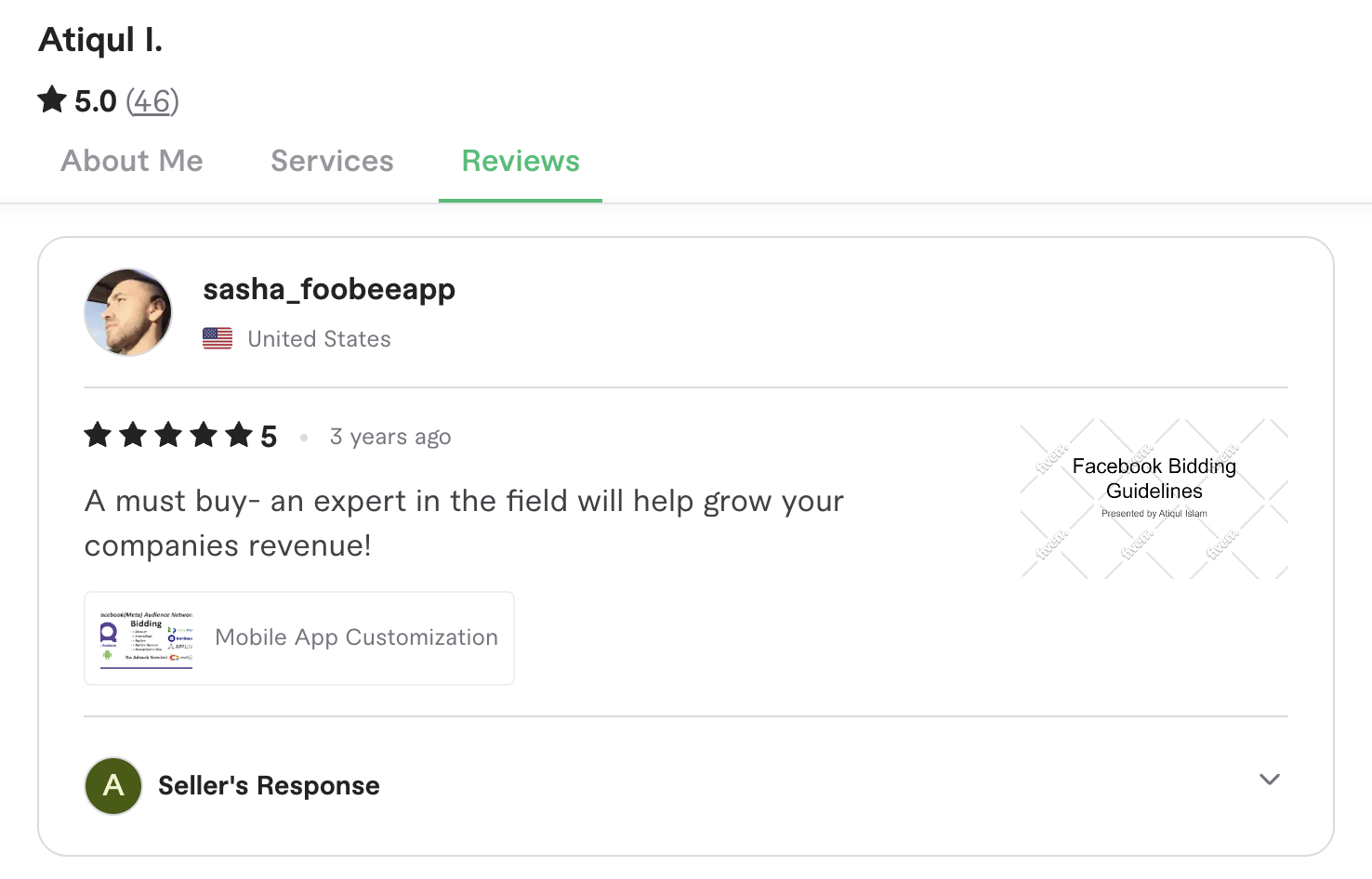This screenshot has width=1372, height=879.
Task: Open the Mobile App Customization gig
Action: 356,637
